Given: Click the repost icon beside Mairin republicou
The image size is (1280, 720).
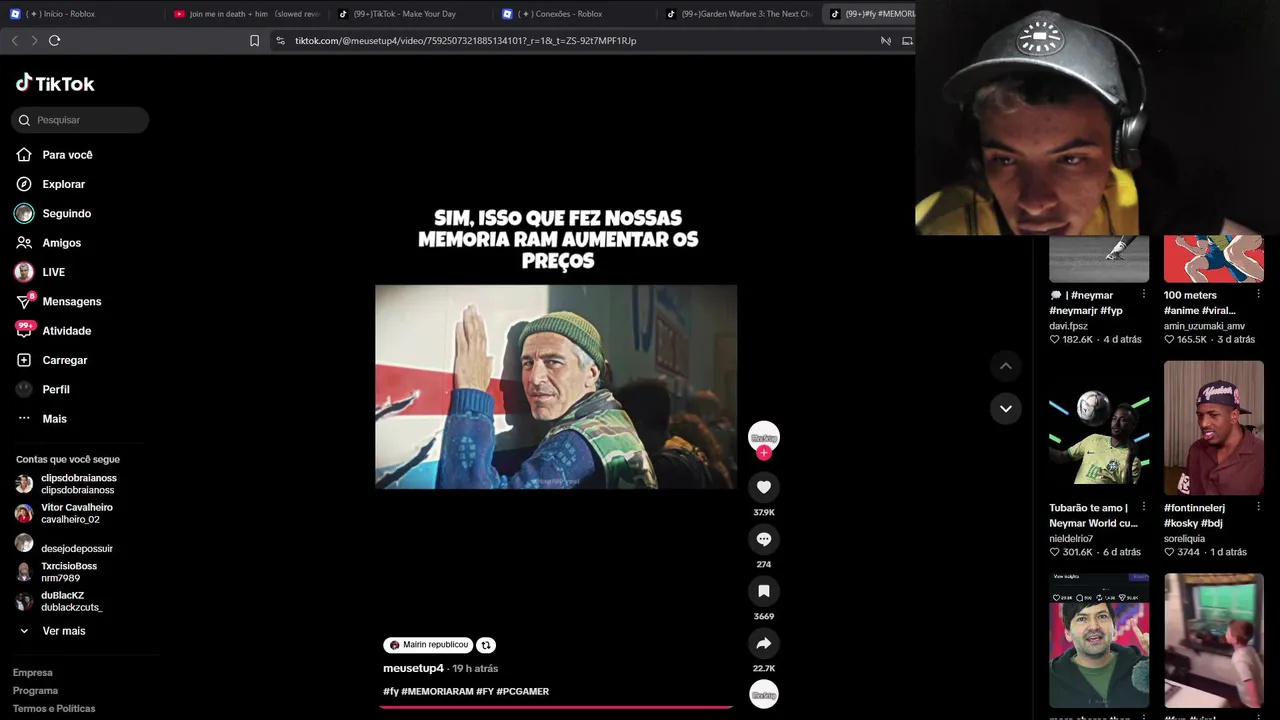Looking at the screenshot, I should click(485, 645).
